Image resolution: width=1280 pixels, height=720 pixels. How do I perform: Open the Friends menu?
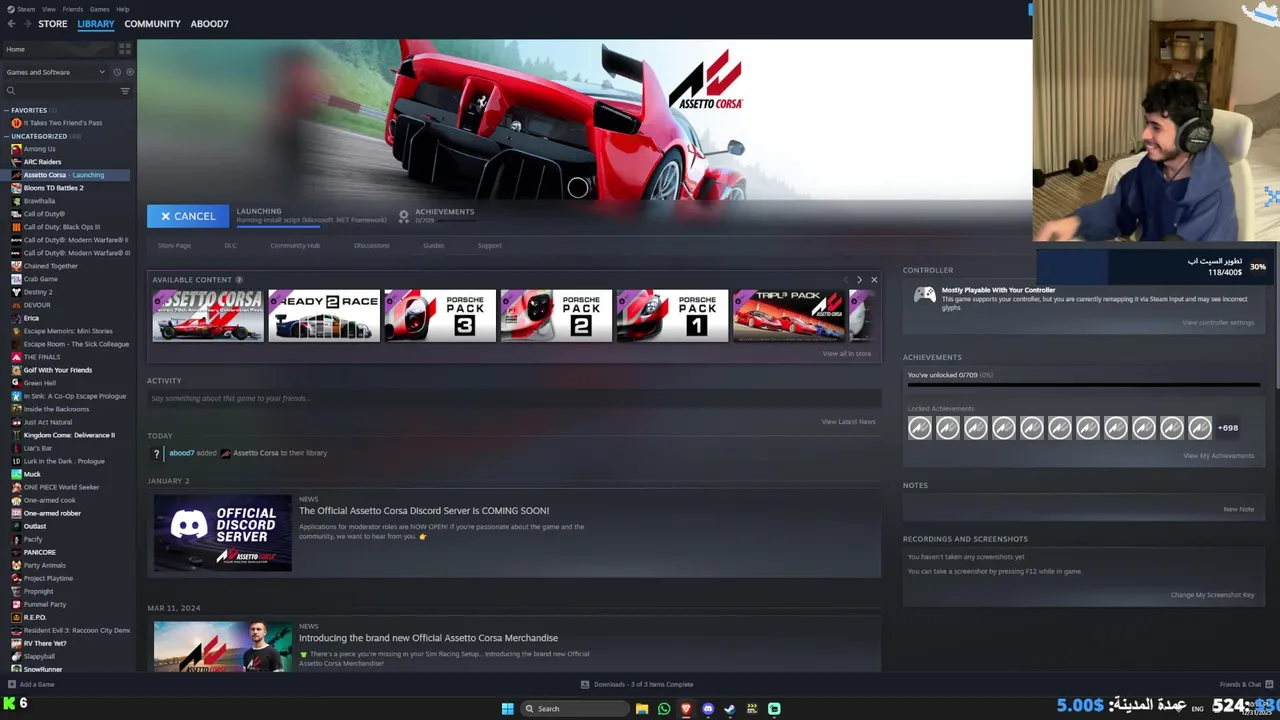point(73,9)
